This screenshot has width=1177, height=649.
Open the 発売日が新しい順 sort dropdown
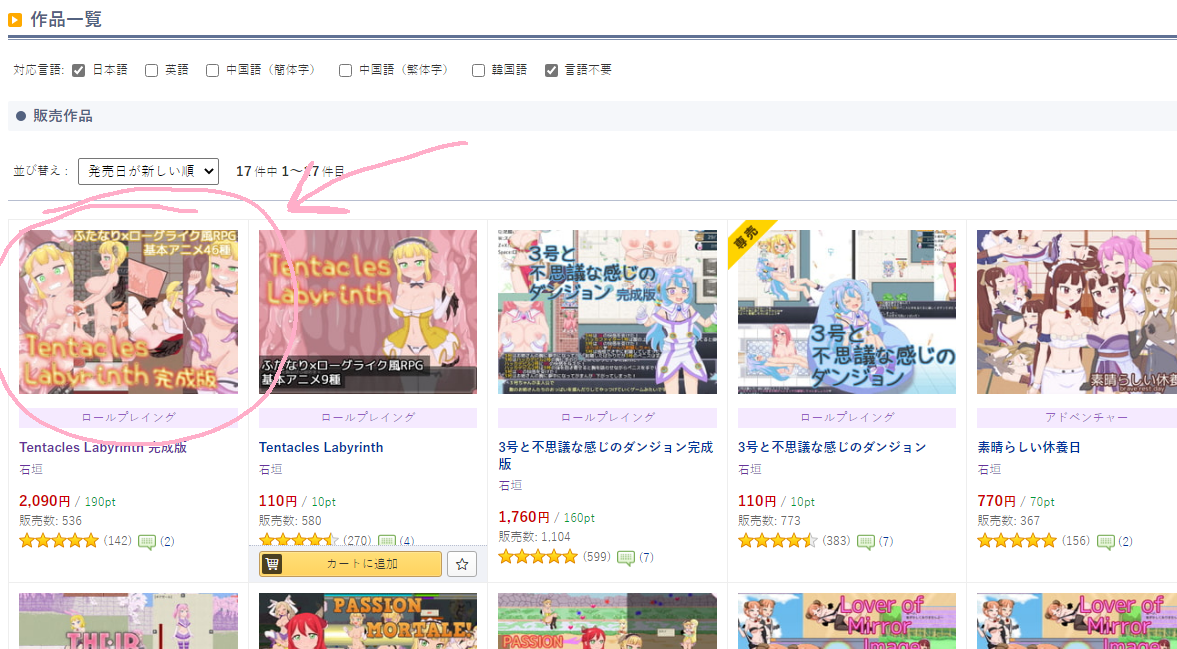coord(149,171)
